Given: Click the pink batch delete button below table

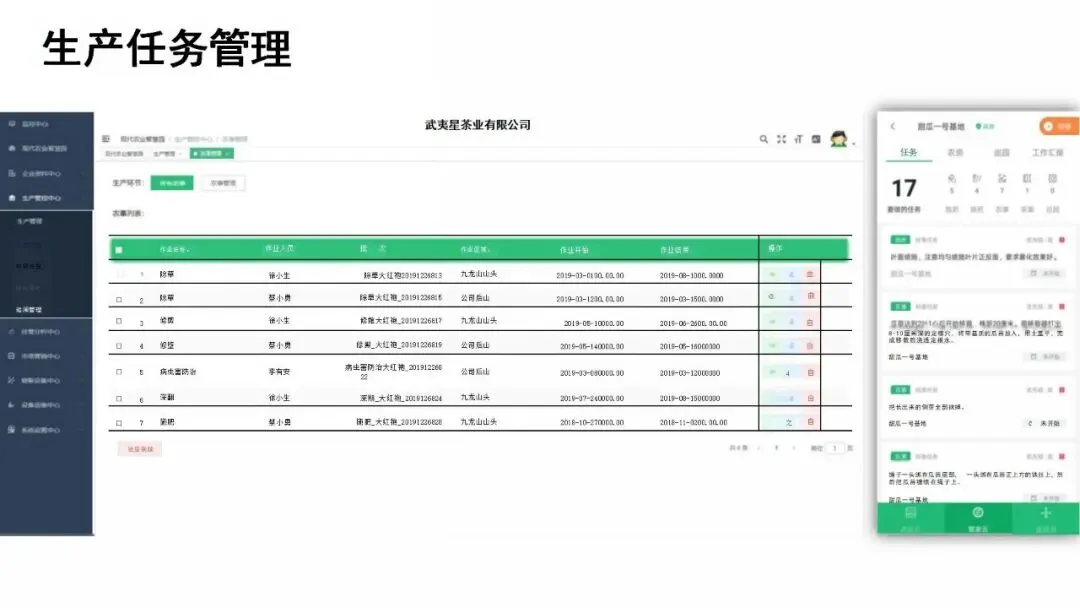Looking at the screenshot, I should click(x=140, y=449).
